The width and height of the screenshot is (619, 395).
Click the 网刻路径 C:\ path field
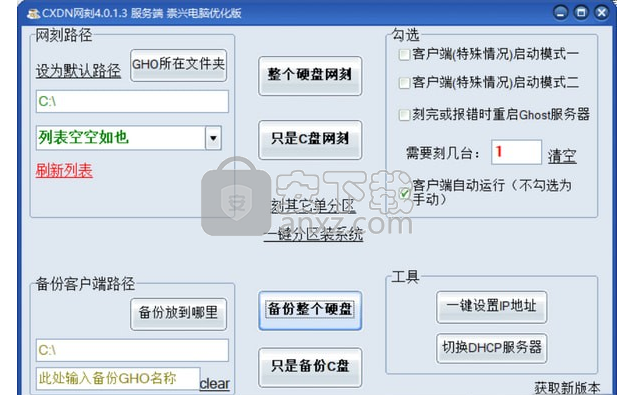(x=132, y=101)
